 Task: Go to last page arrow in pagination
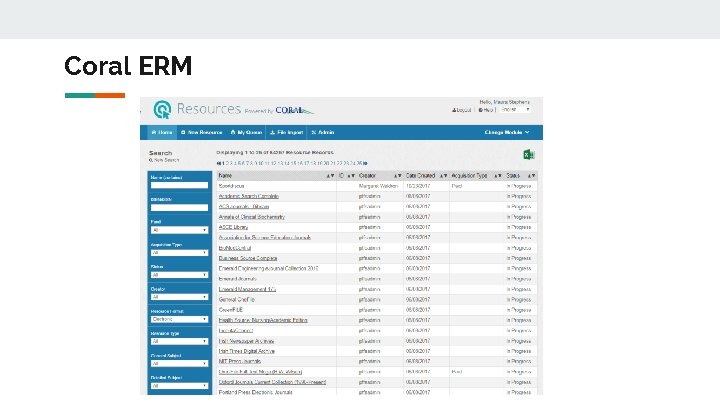coord(366,163)
